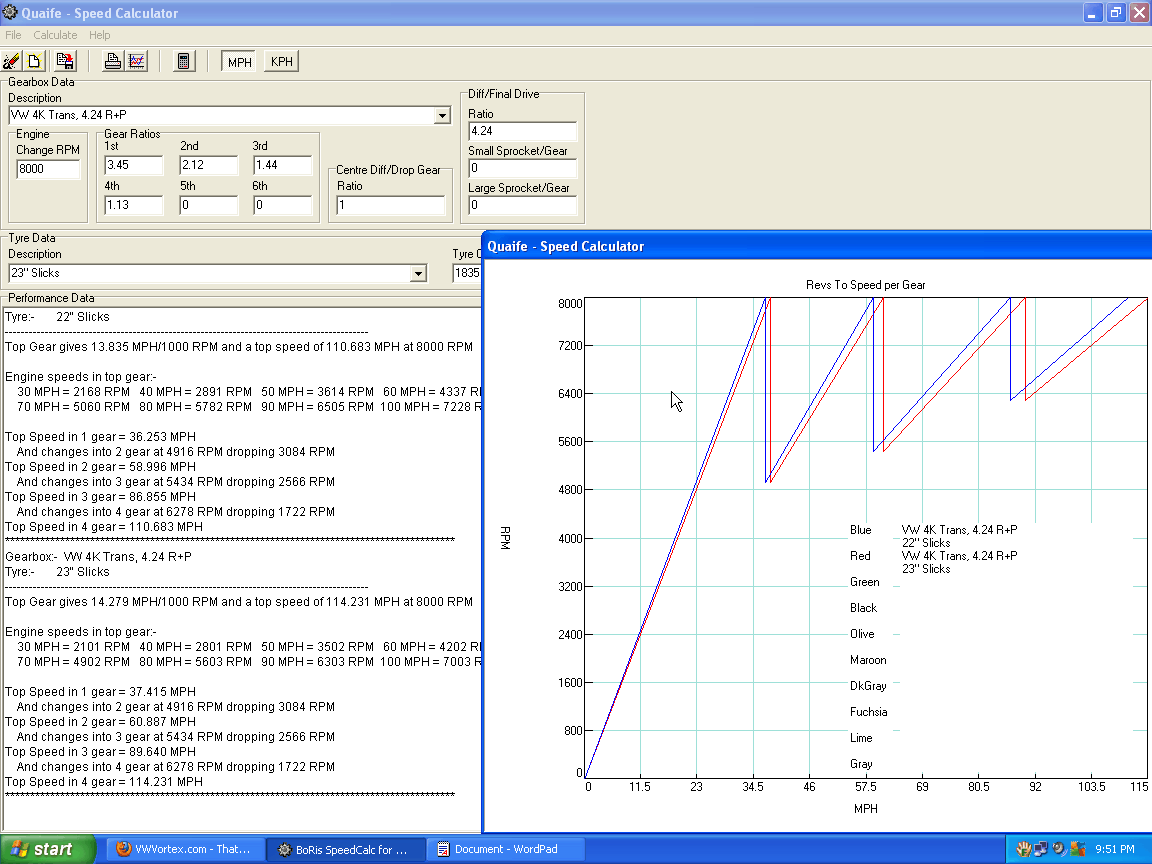Open the Help menu
Screen dimensions: 1152x864
[99, 35]
